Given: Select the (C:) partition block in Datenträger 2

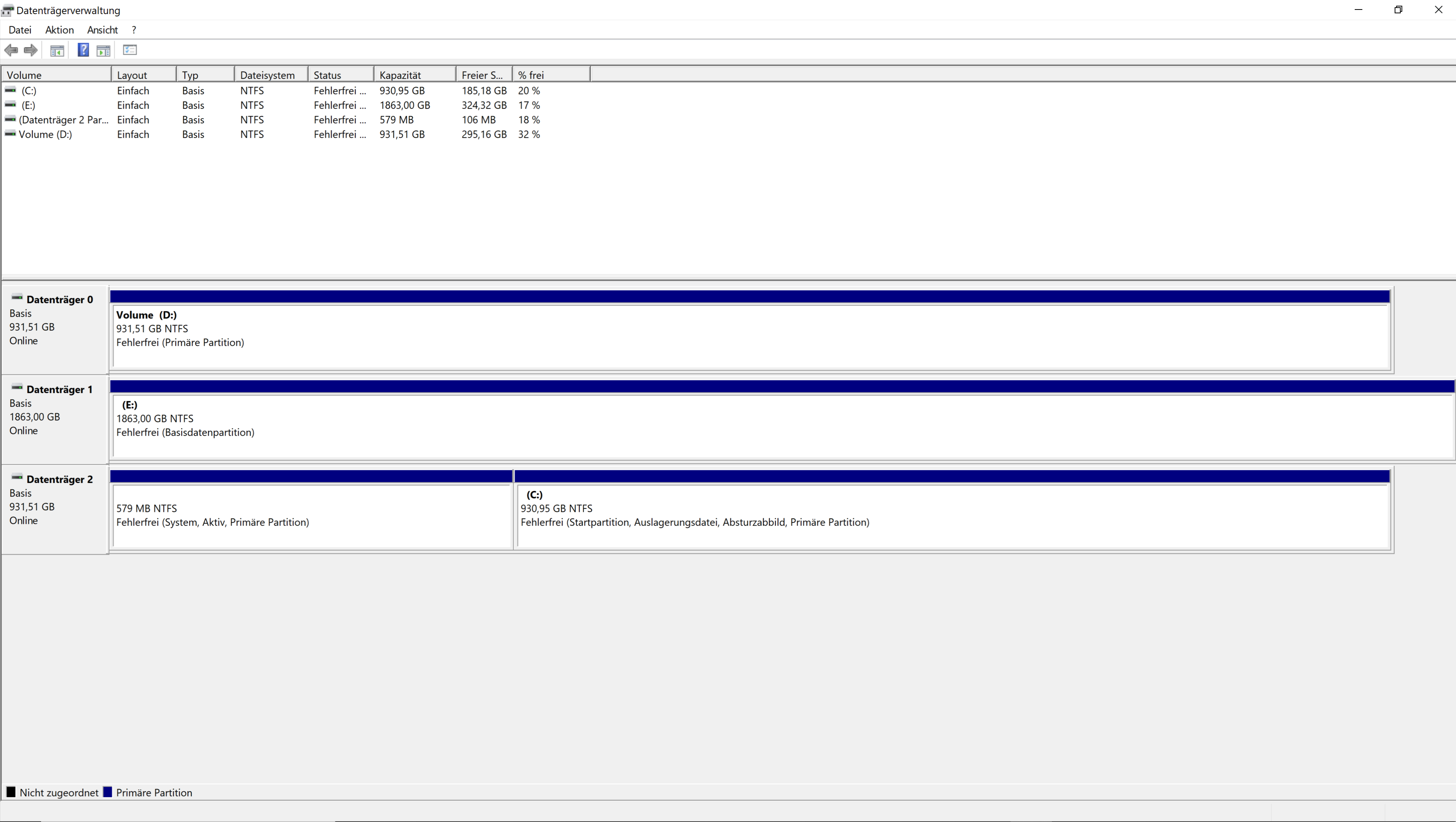Looking at the screenshot, I should (952, 515).
